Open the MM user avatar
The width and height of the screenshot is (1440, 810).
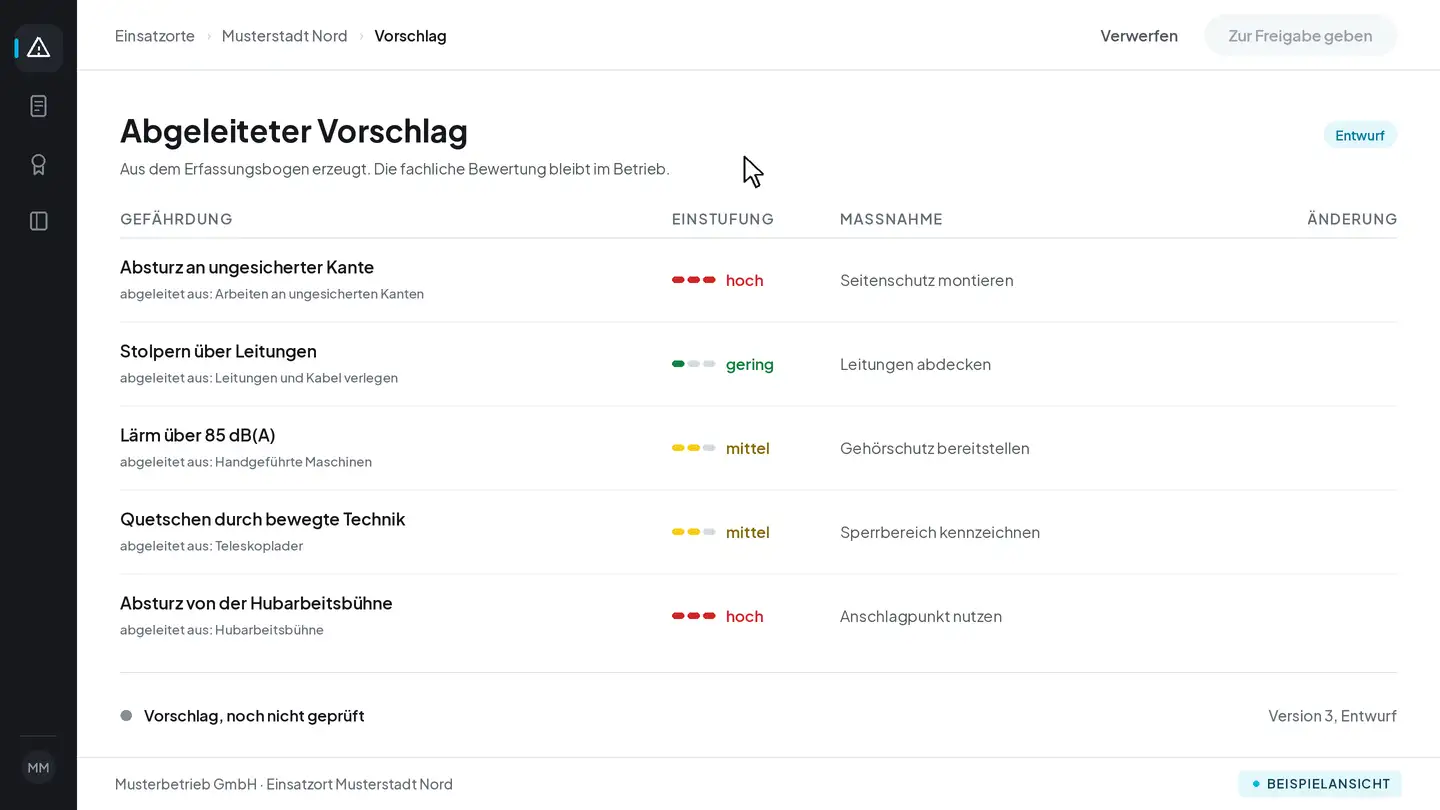[x=38, y=768]
